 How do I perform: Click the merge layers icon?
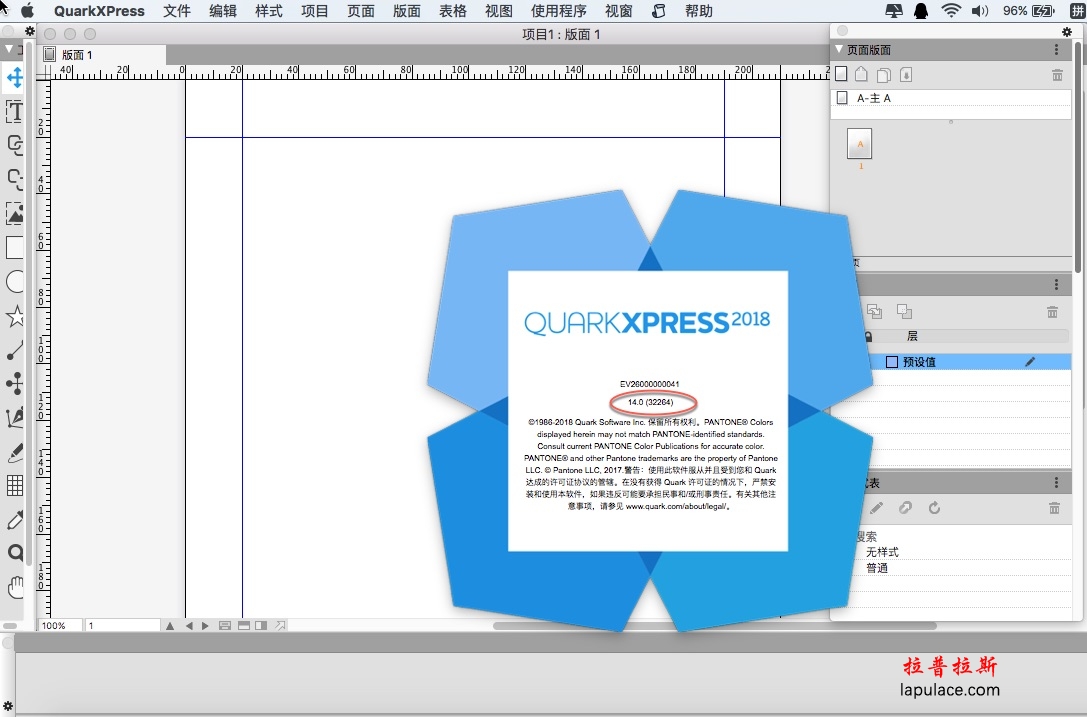coord(904,311)
